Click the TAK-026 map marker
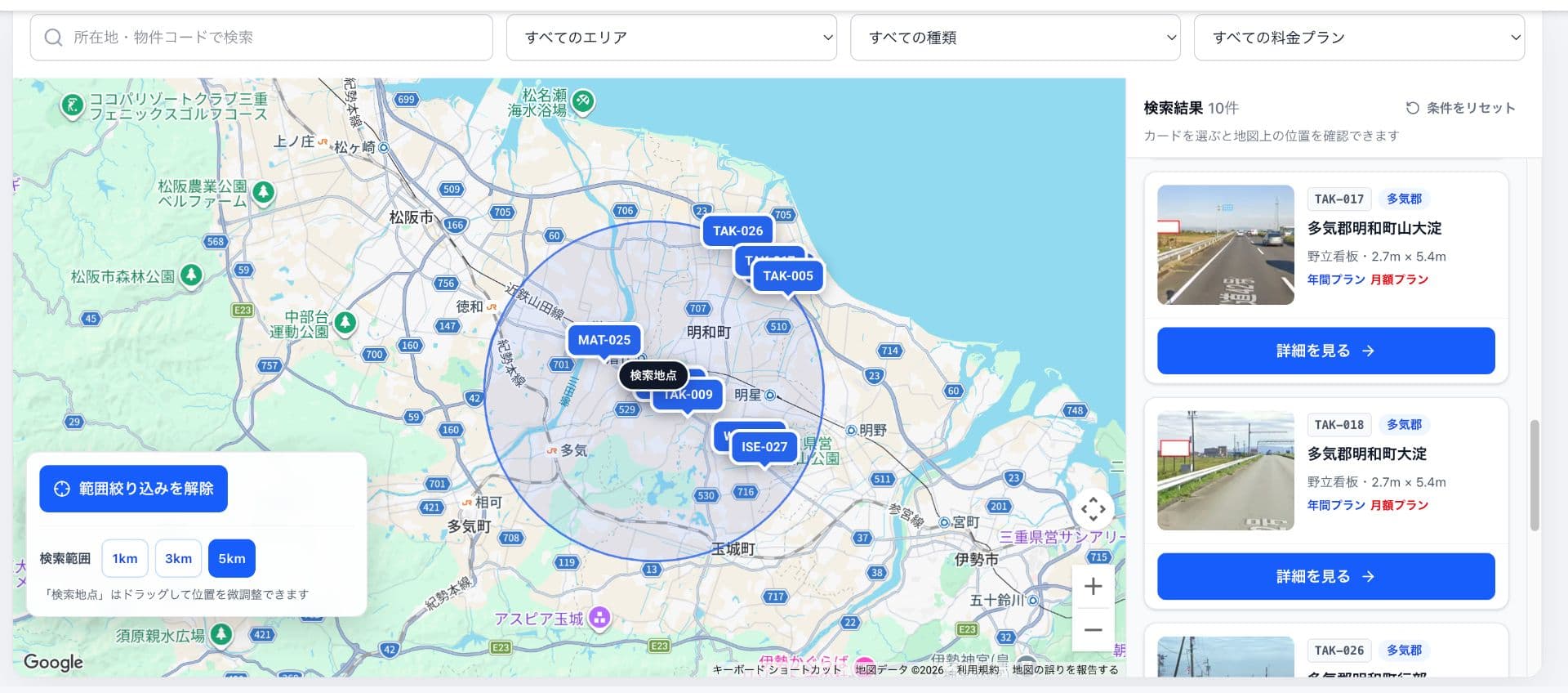This screenshot has width=1568, height=693. (x=737, y=231)
